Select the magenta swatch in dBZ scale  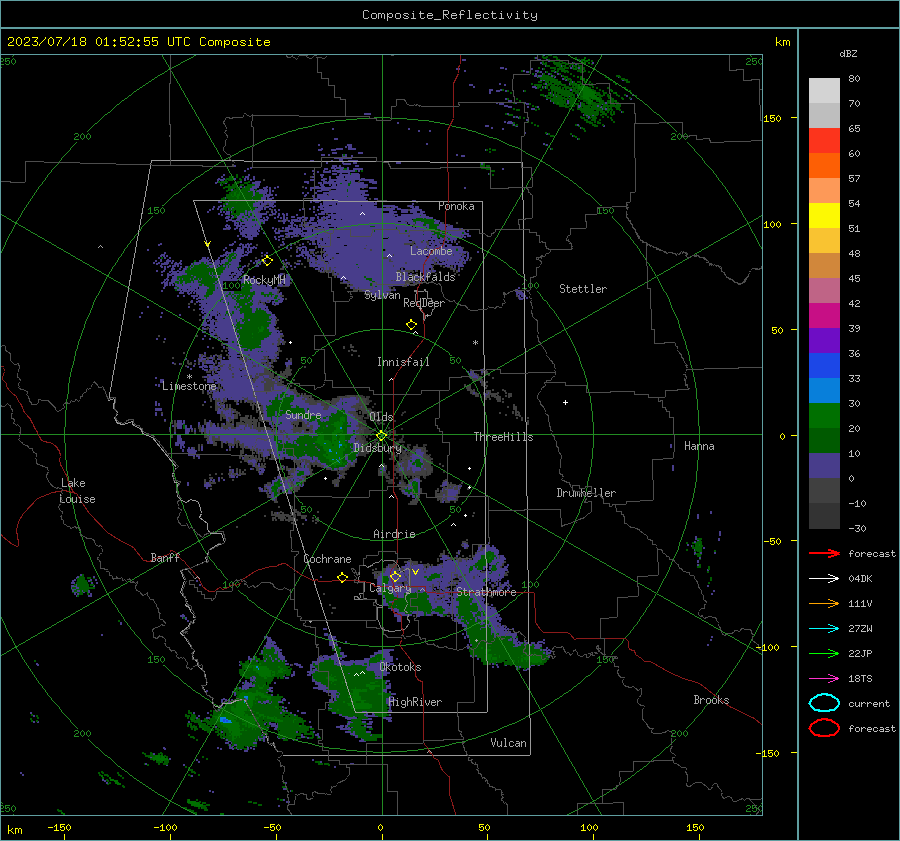824,315
